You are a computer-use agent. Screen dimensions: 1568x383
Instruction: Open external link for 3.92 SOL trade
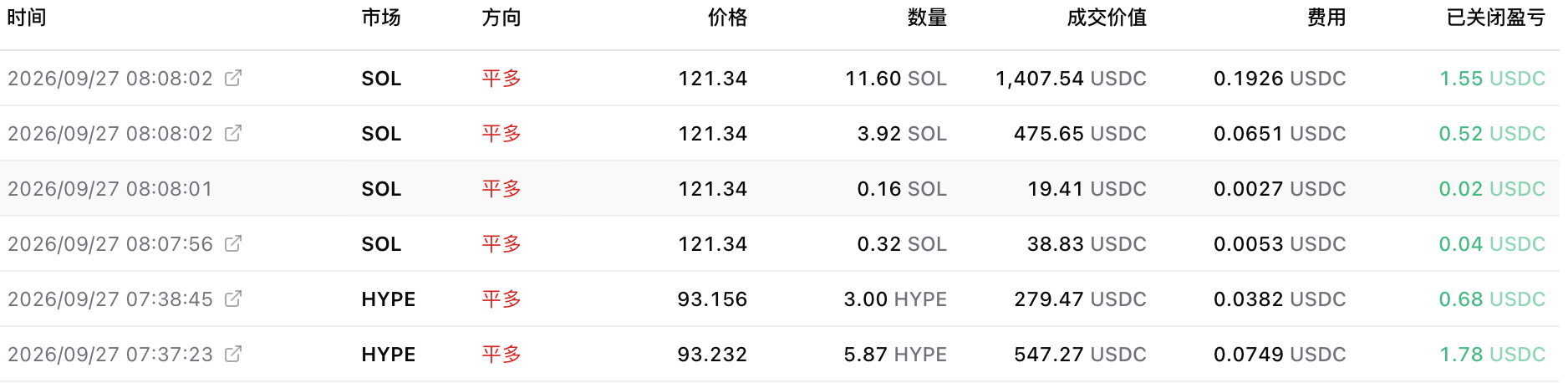pos(233,133)
